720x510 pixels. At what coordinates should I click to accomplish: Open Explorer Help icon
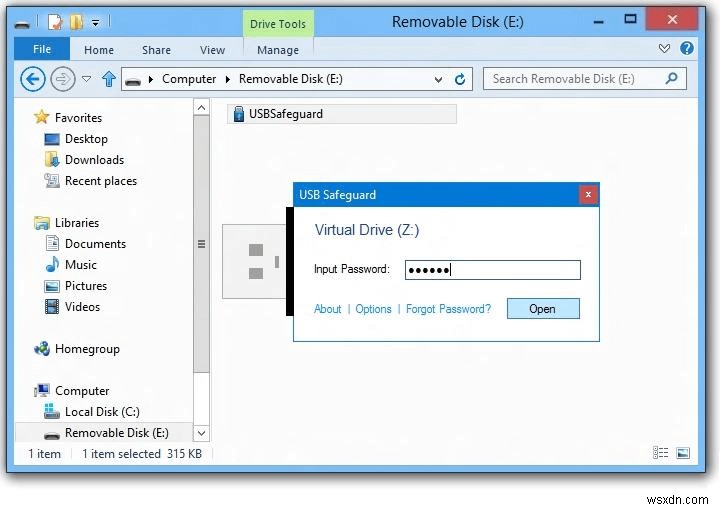click(686, 48)
